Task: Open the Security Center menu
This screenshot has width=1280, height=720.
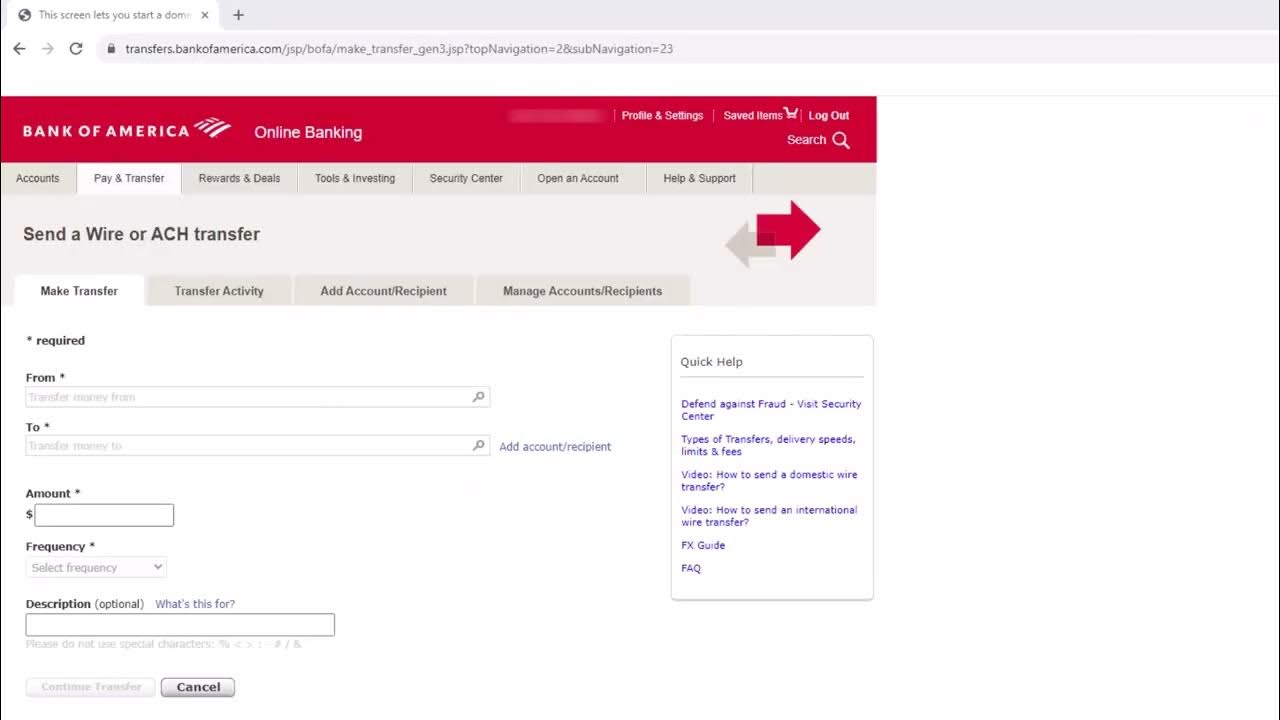Action: 466,178
